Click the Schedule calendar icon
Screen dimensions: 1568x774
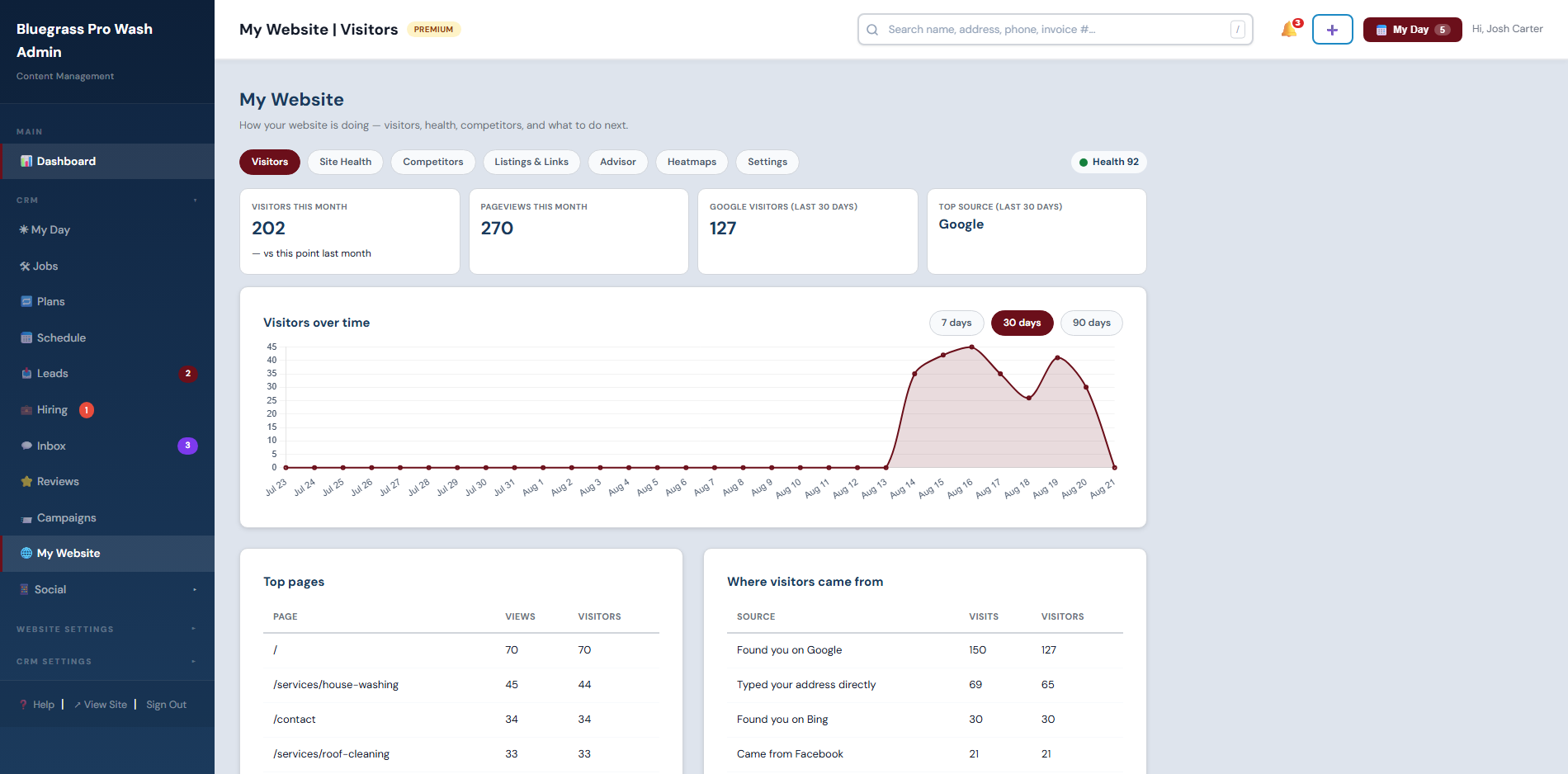(26, 338)
